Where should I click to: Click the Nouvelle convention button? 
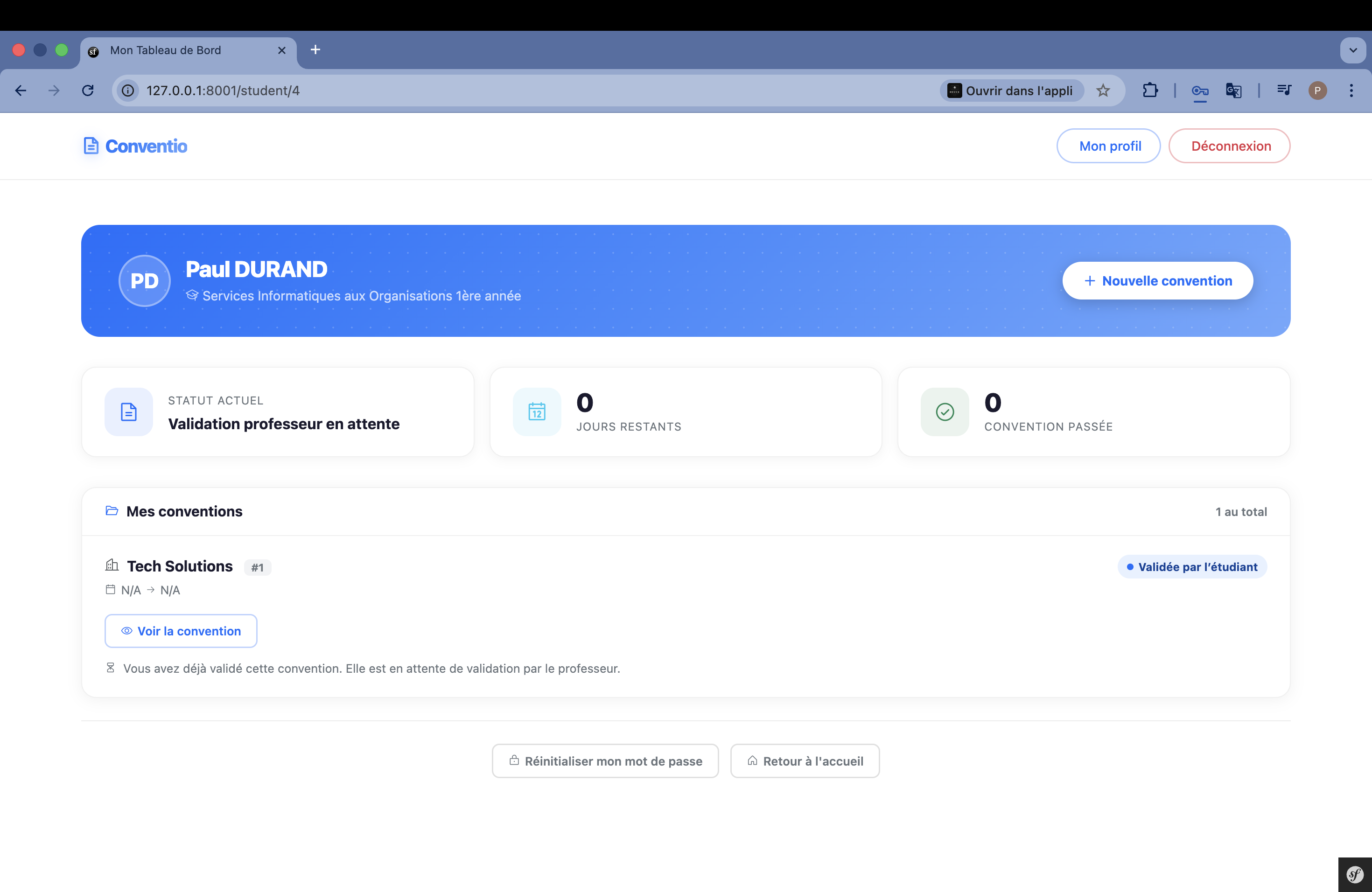tap(1157, 281)
